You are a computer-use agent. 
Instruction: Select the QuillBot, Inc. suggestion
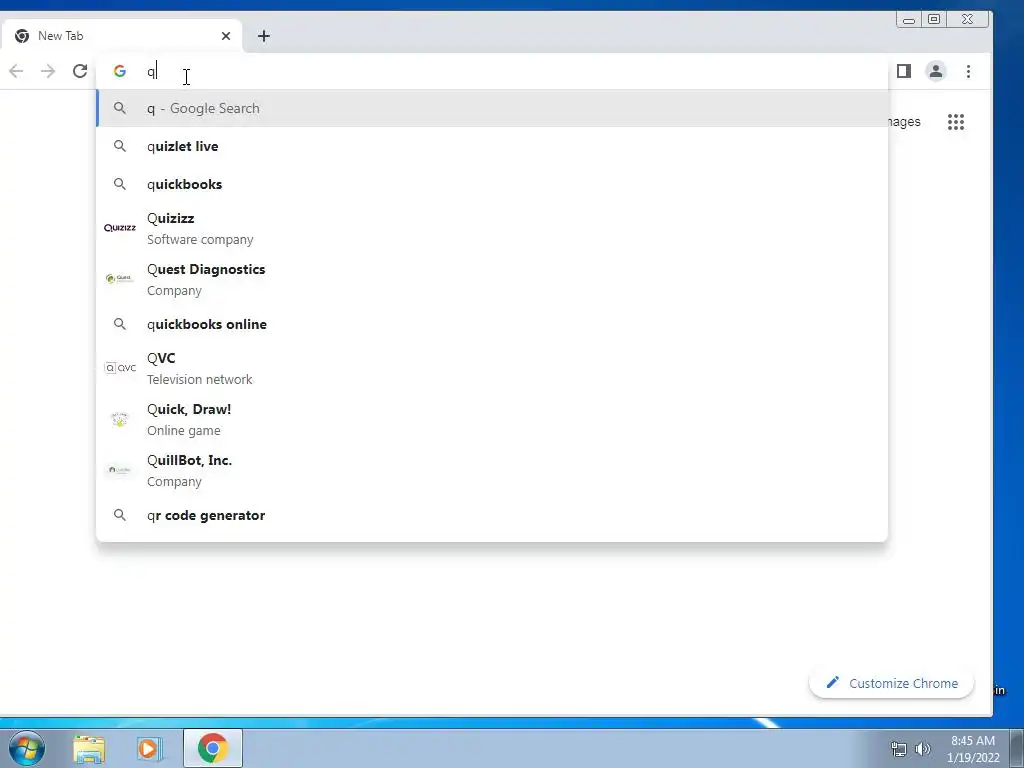(x=492, y=470)
